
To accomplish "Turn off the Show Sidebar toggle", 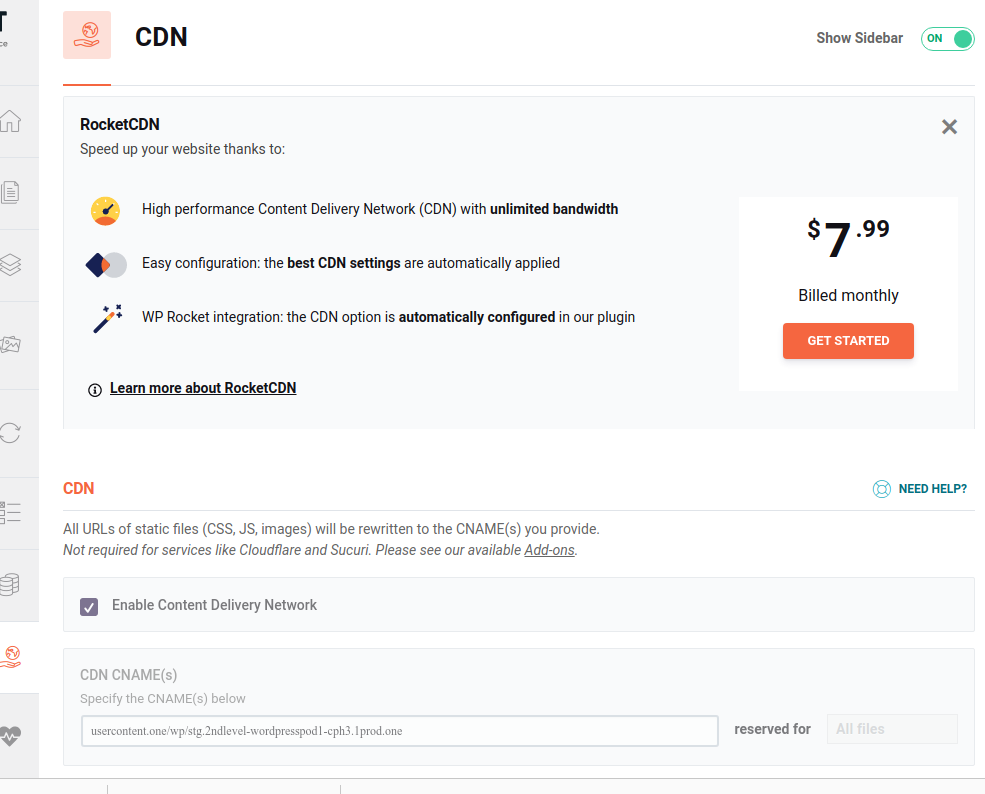I will click(x=946, y=38).
